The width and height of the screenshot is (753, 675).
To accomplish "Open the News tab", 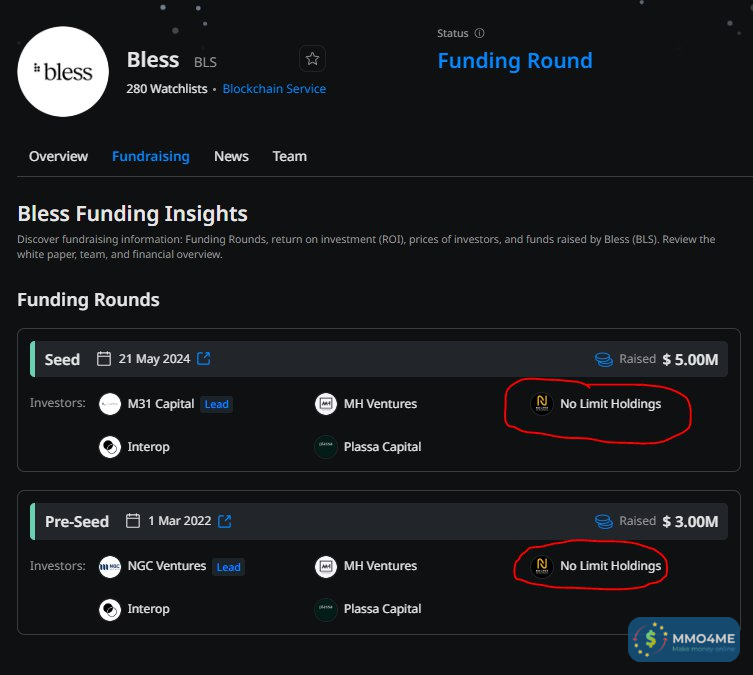I will click(x=231, y=156).
